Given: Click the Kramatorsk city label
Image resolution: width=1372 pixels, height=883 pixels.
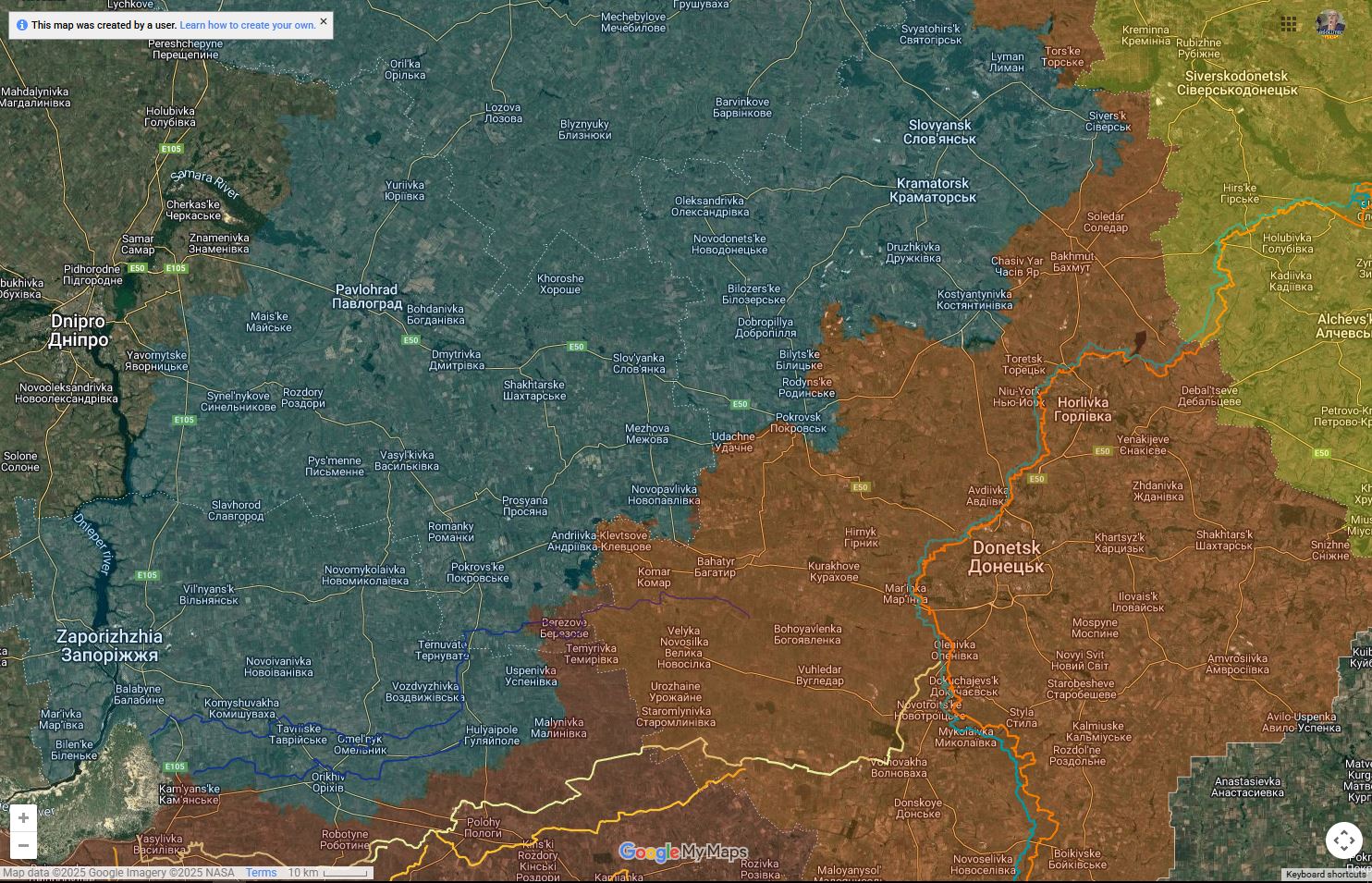Looking at the screenshot, I should 933,190.
